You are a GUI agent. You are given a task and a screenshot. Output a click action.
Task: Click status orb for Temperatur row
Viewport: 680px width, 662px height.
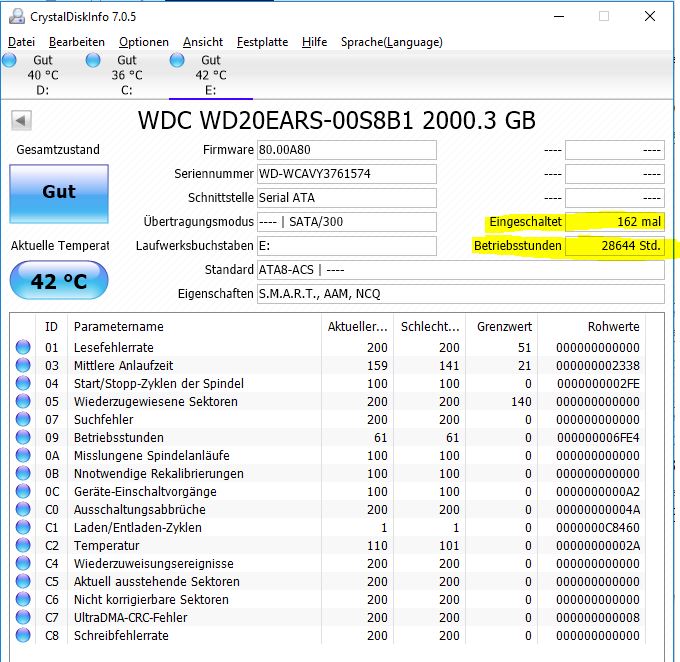23,545
